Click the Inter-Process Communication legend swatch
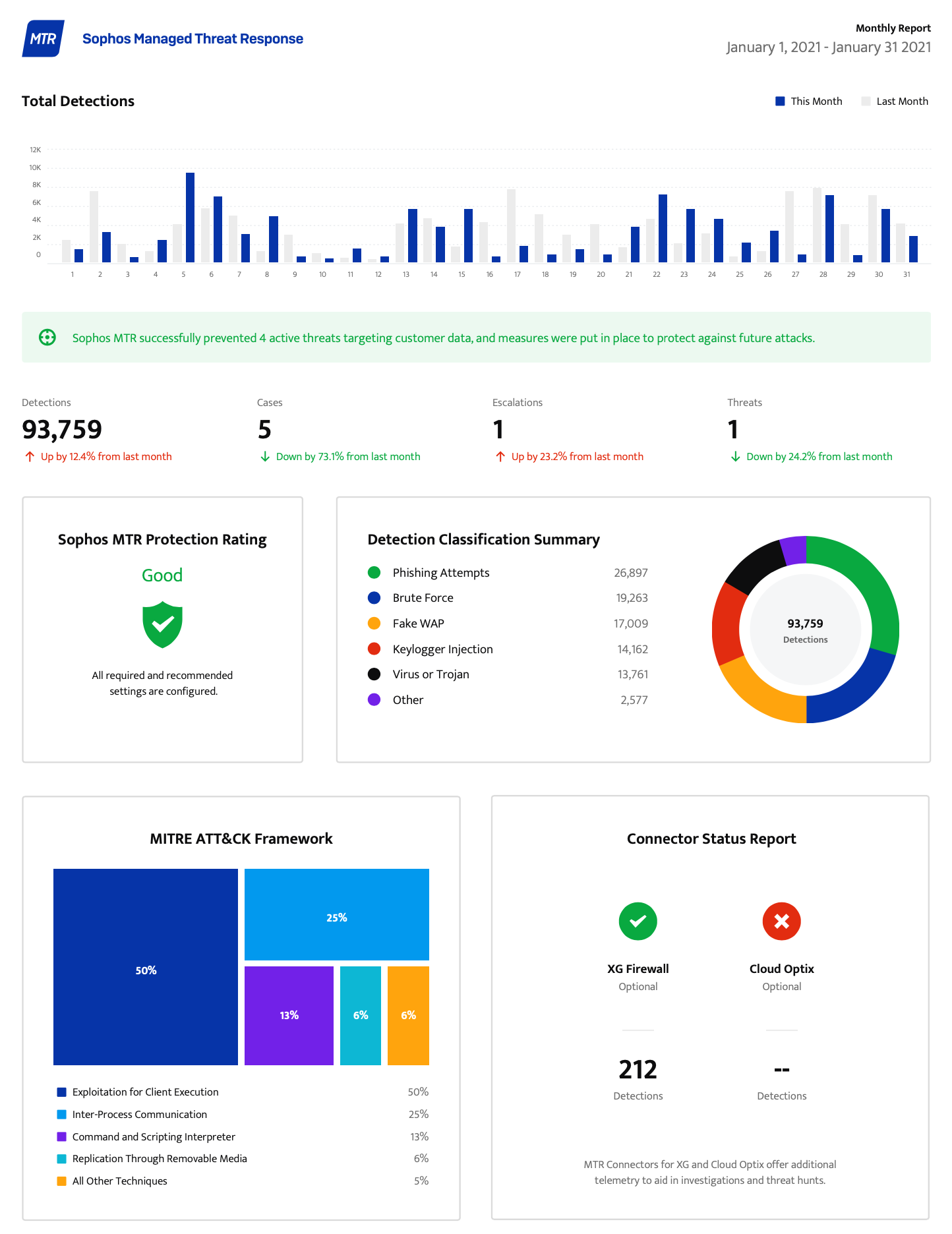 (x=62, y=1114)
